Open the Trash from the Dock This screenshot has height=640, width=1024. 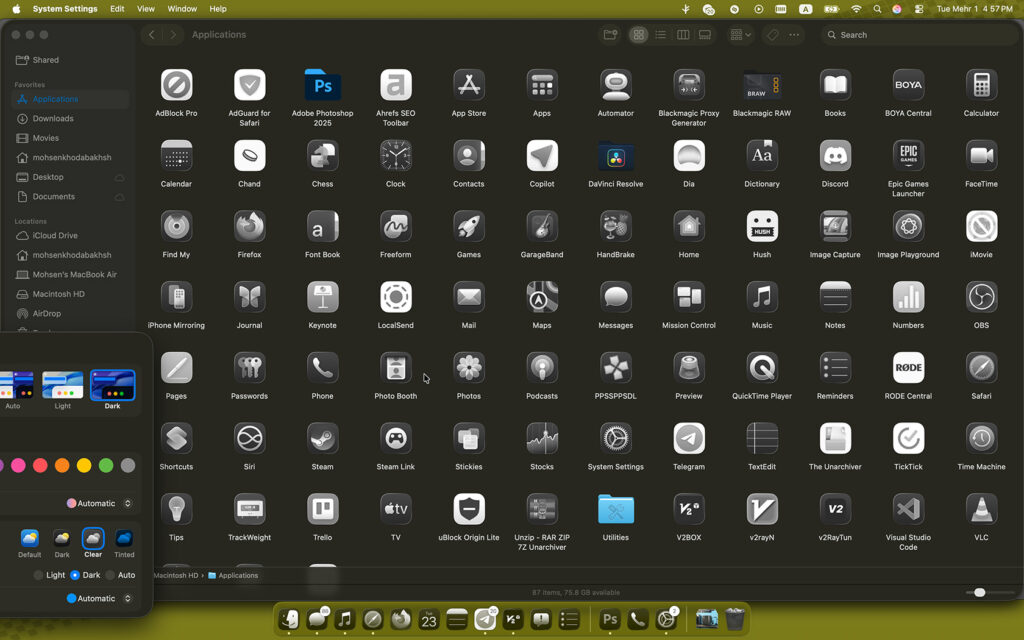coord(735,618)
